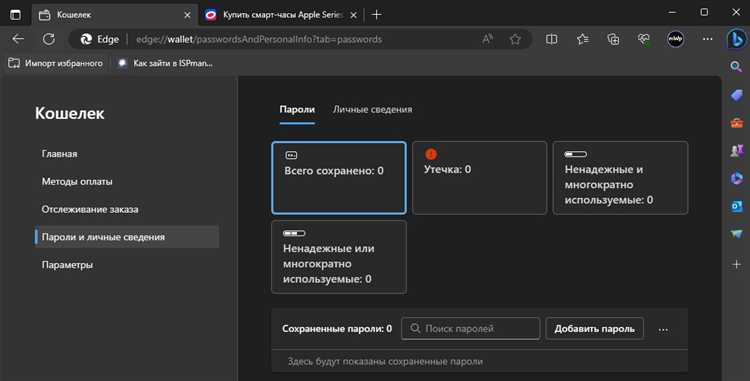The image size is (750, 381).
Task: Open Пароли и личные сведения menu item
Action: [x=127, y=237]
